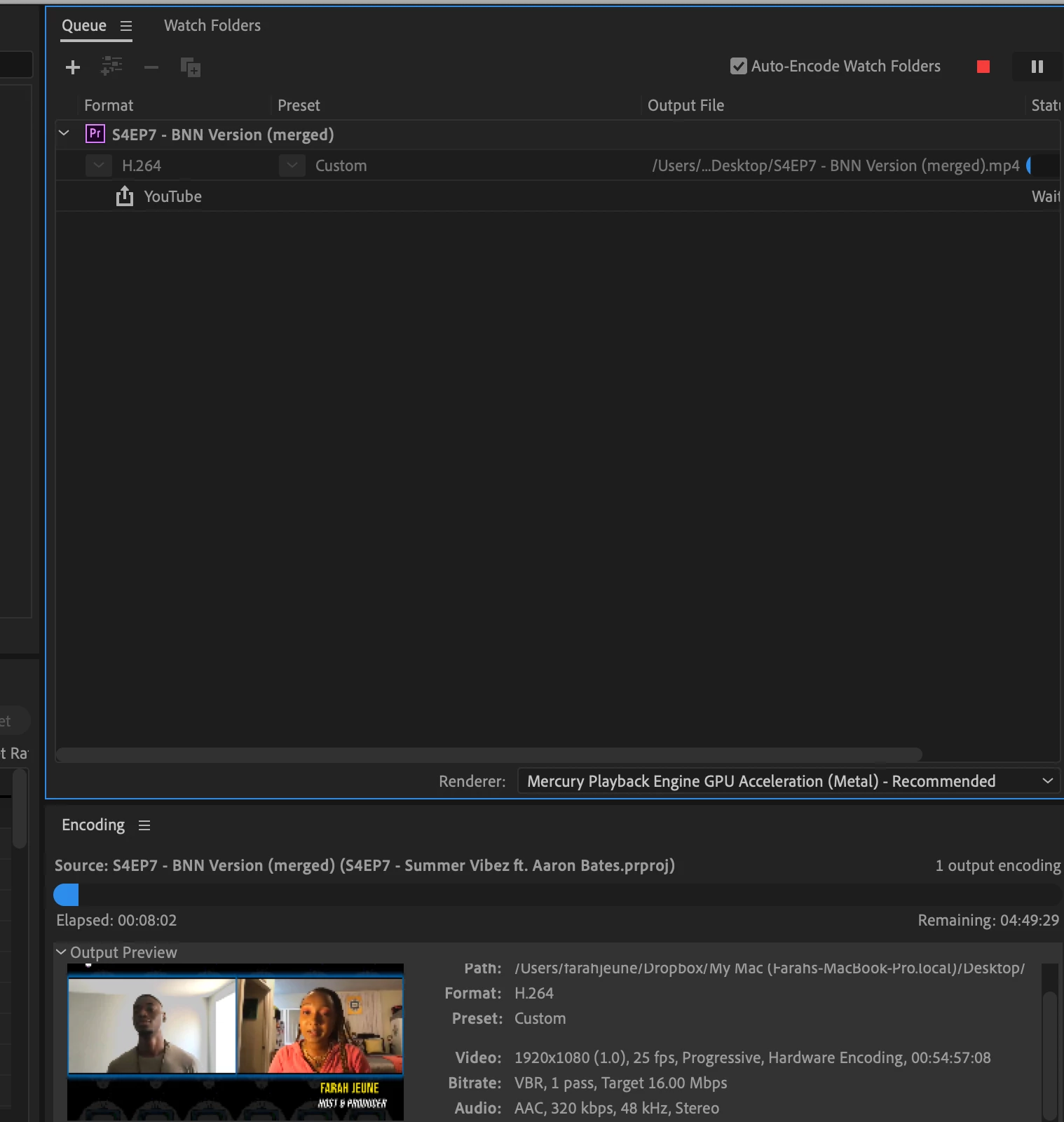Open the Add Output settings icon
Image resolution: width=1064 pixels, height=1122 pixels.
(x=112, y=67)
